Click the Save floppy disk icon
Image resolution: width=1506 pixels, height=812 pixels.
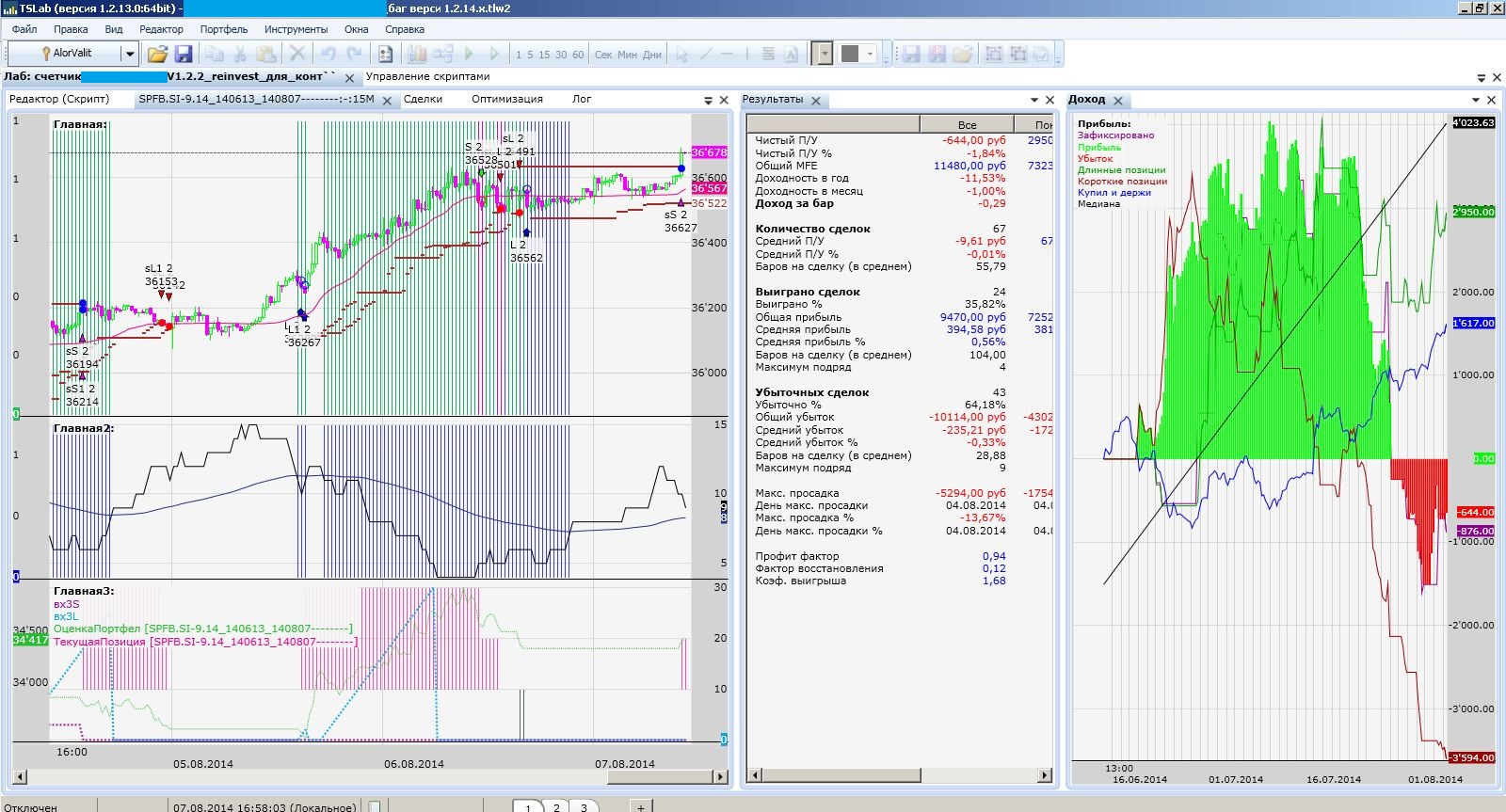click(184, 55)
